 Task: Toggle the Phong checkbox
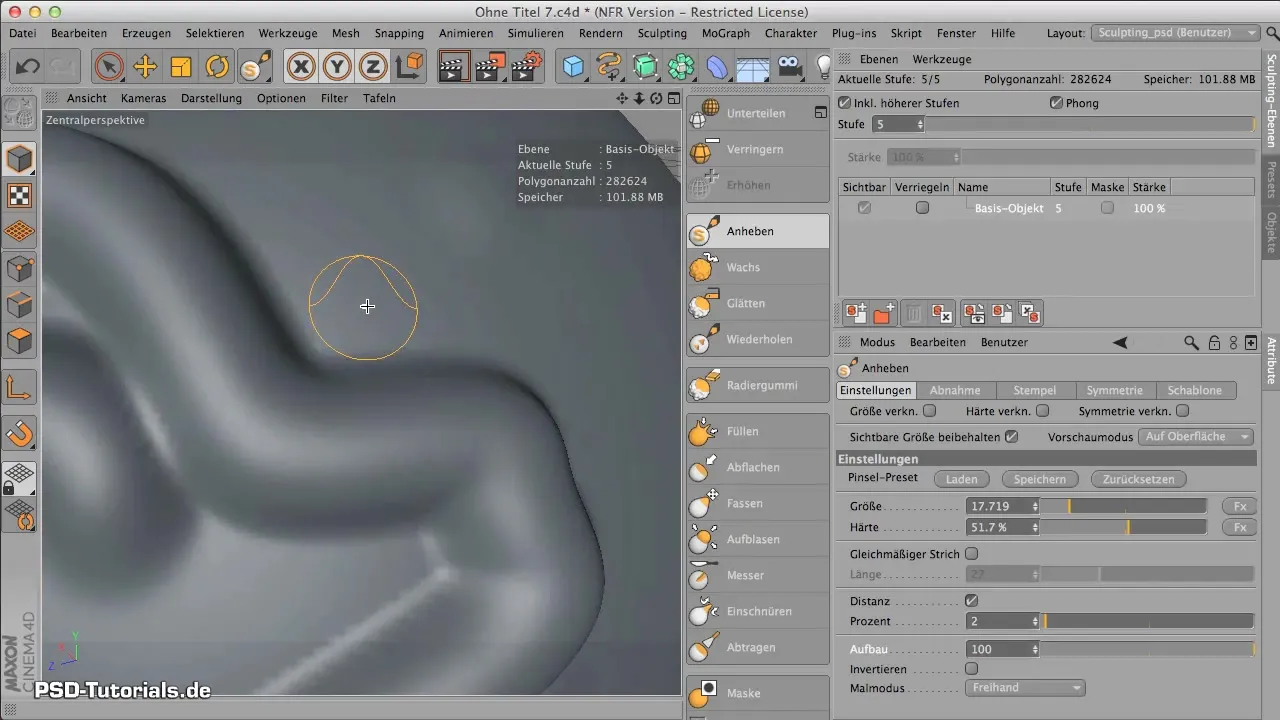point(1056,103)
